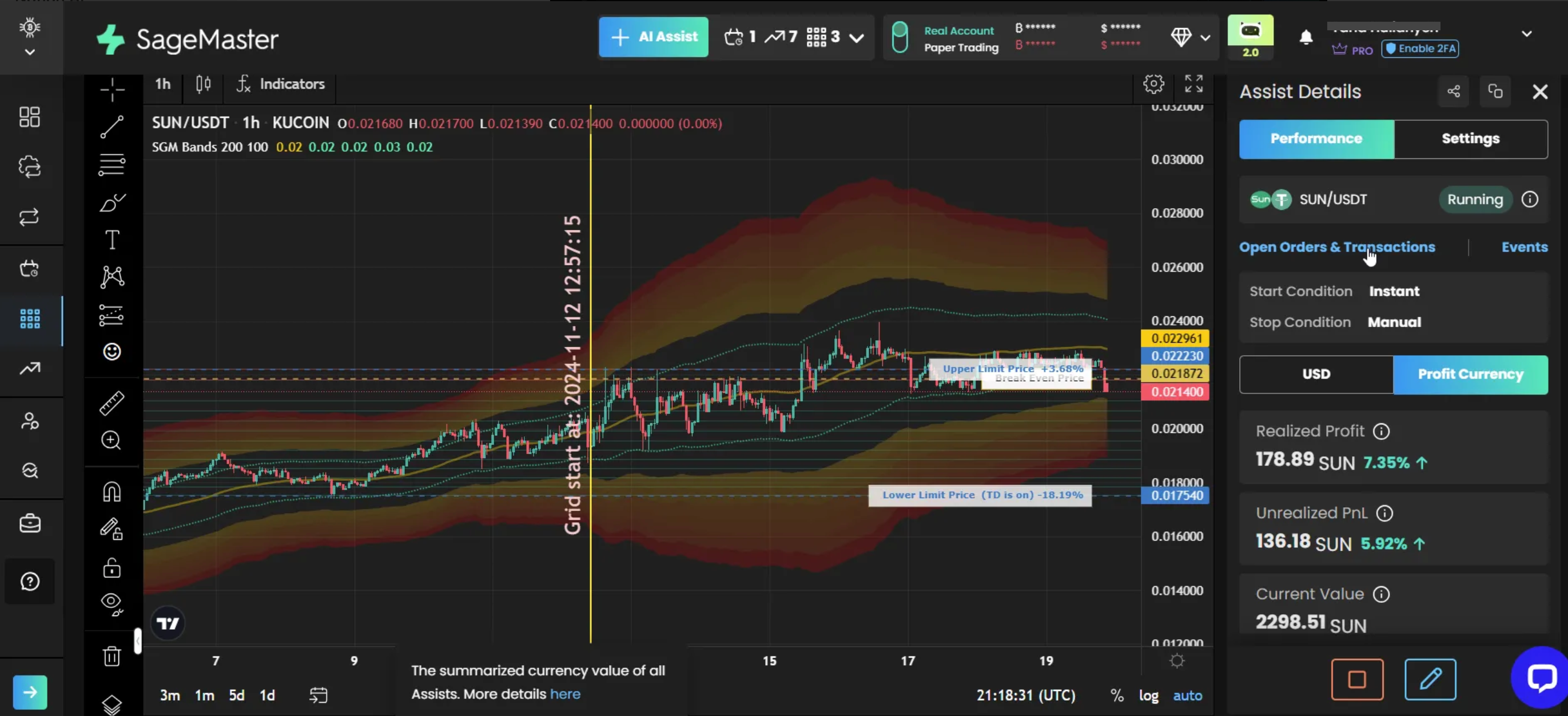Open the repeat arrows sidebar icon
Image resolution: width=1568 pixels, height=716 pixels.
[x=30, y=217]
